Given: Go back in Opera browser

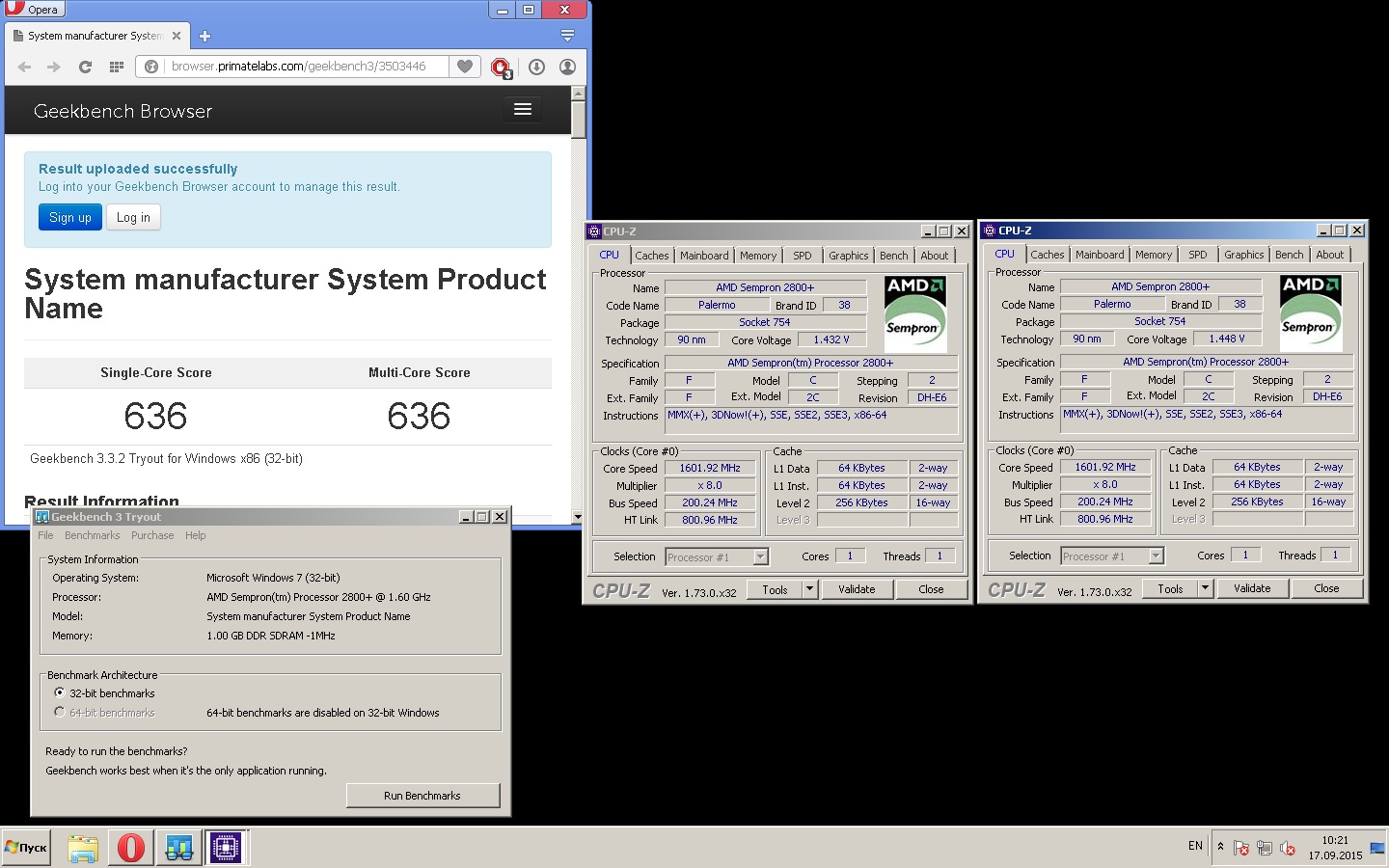Looking at the screenshot, I should click(x=24, y=67).
